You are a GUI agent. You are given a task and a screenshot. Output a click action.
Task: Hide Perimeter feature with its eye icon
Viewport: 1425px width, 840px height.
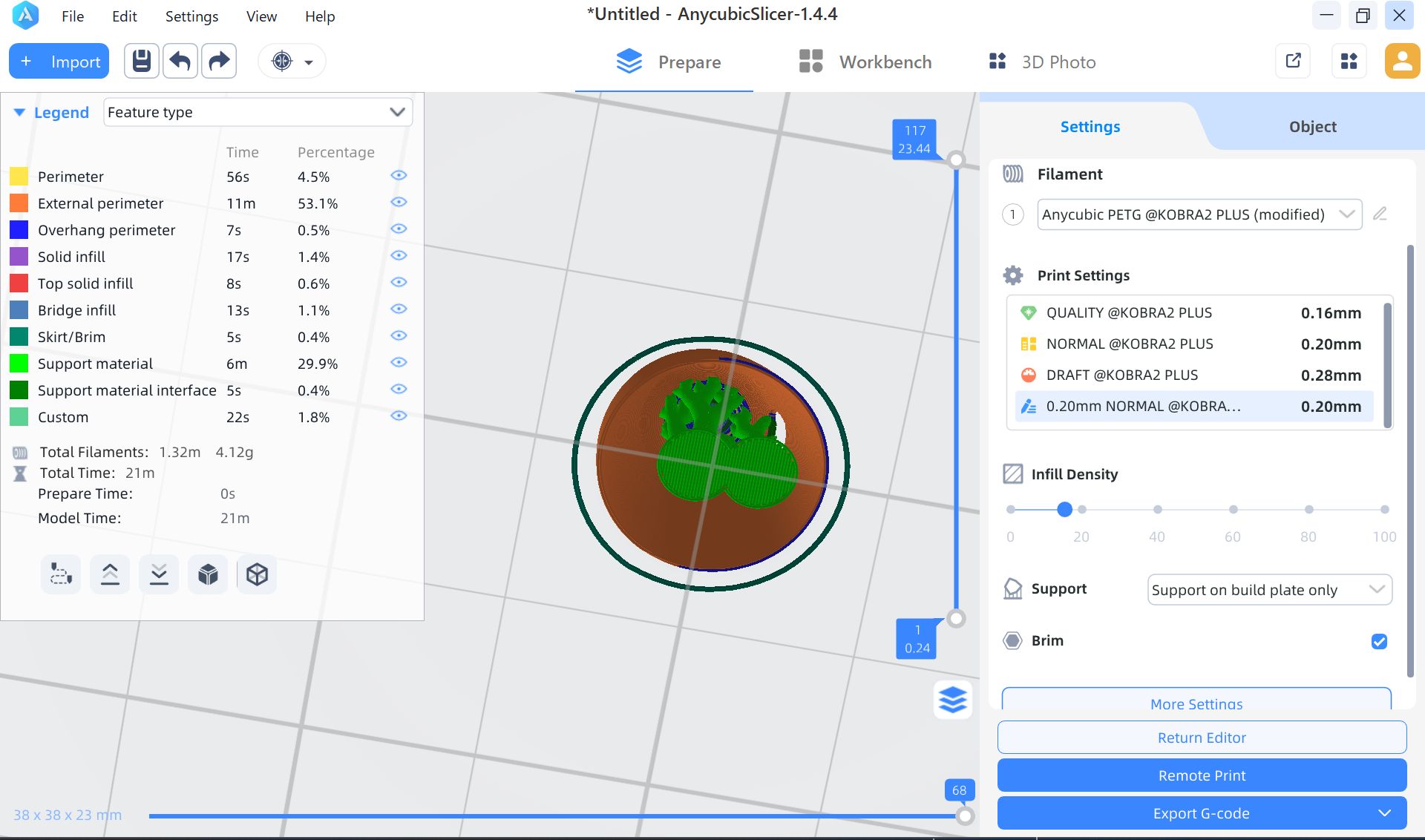[399, 175]
